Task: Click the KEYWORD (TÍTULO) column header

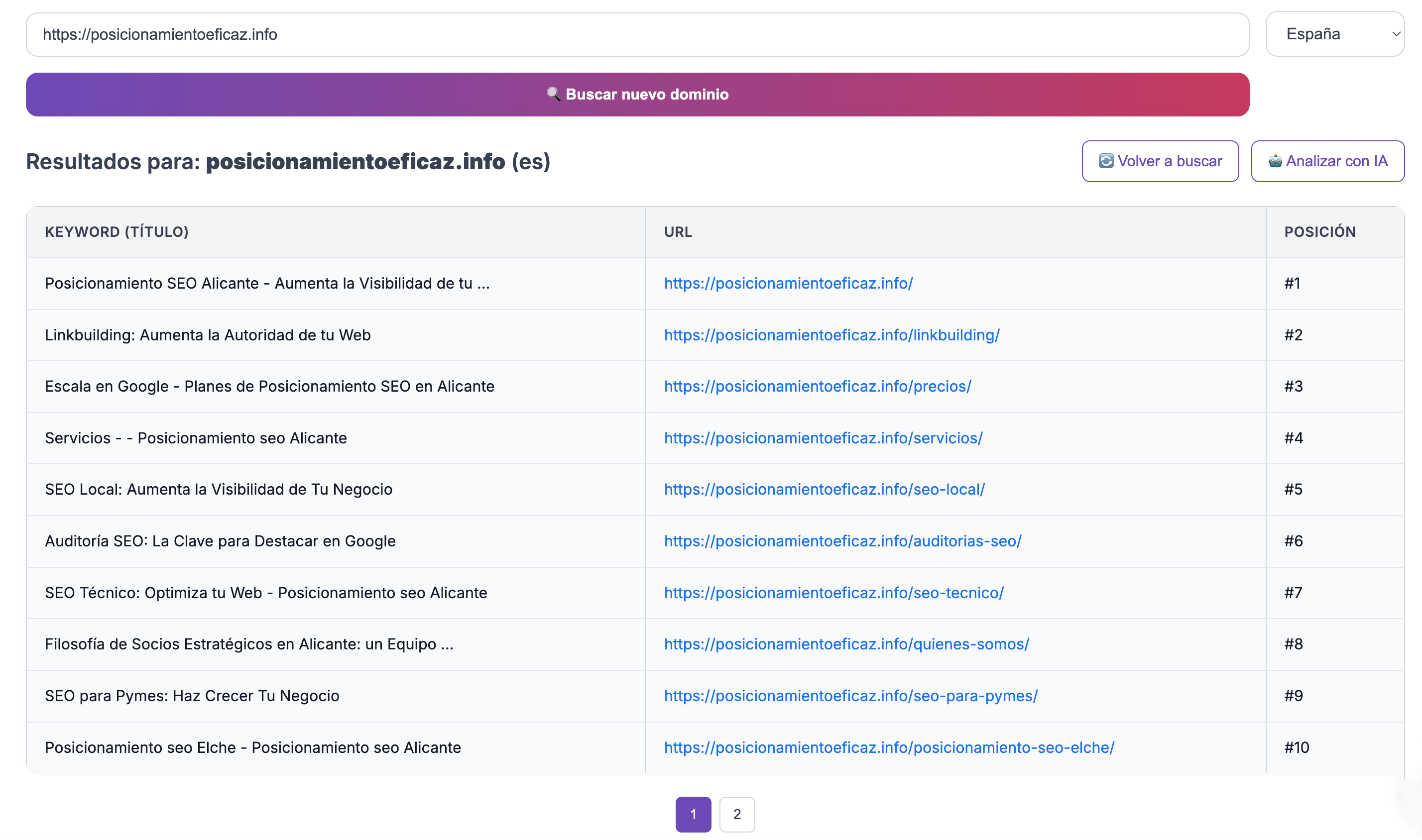Action: tap(117, 231)
